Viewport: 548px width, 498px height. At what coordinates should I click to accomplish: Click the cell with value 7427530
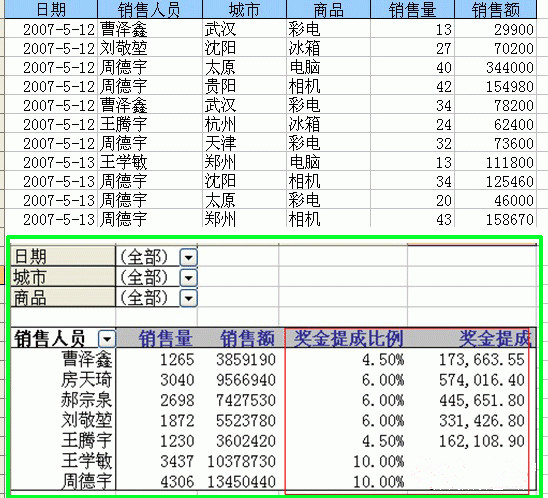tap(246, 400)
